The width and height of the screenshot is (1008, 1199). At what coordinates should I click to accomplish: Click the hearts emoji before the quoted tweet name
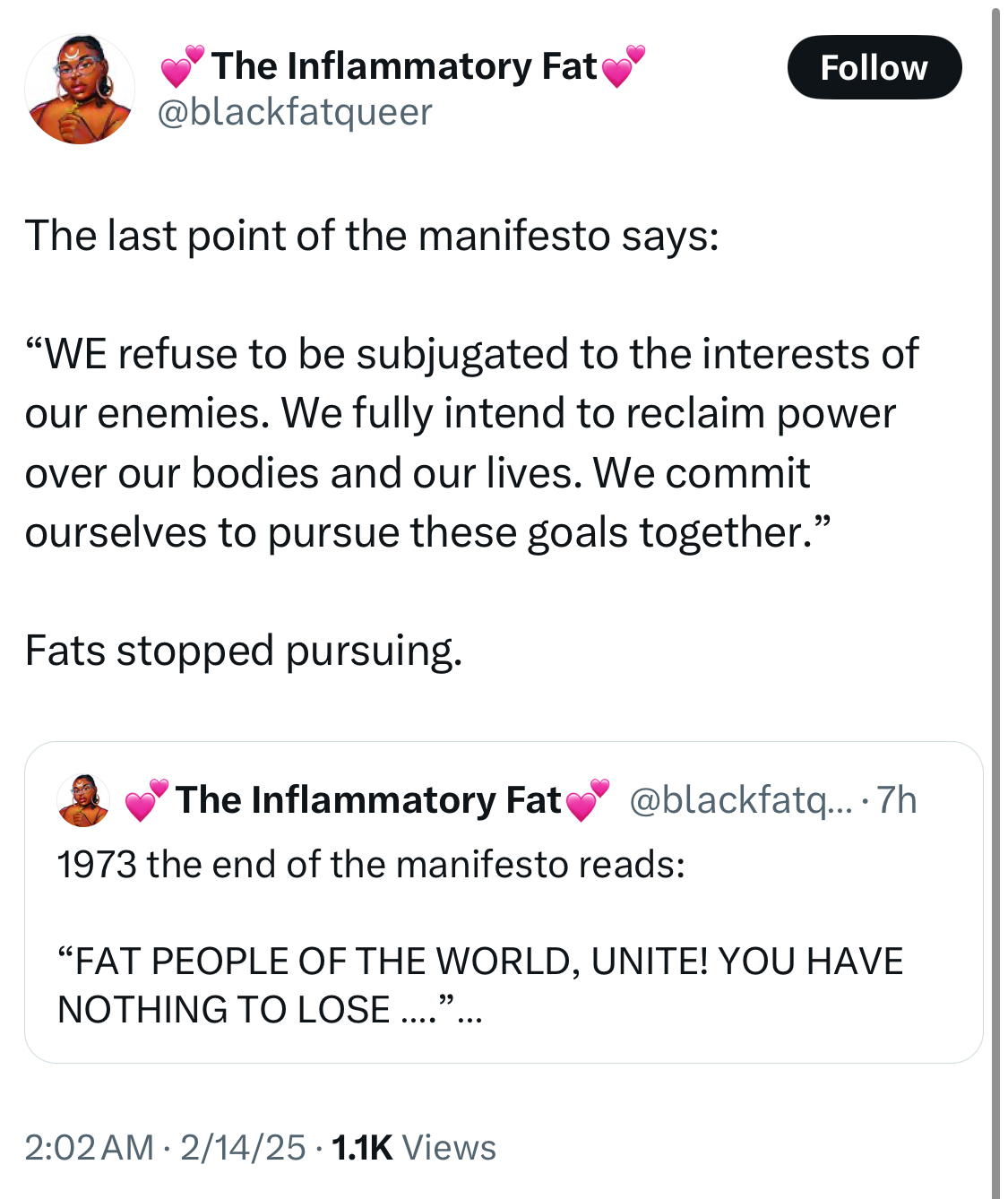pos(146,800)
